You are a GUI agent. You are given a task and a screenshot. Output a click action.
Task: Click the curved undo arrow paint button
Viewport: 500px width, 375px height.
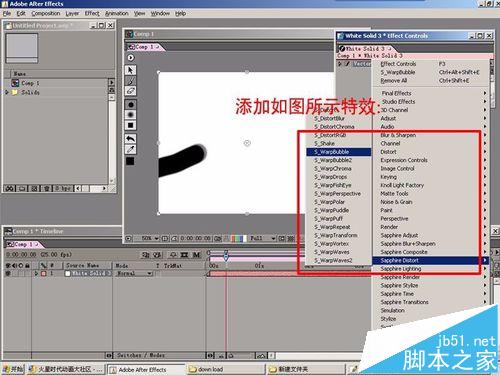pos(130,139)
